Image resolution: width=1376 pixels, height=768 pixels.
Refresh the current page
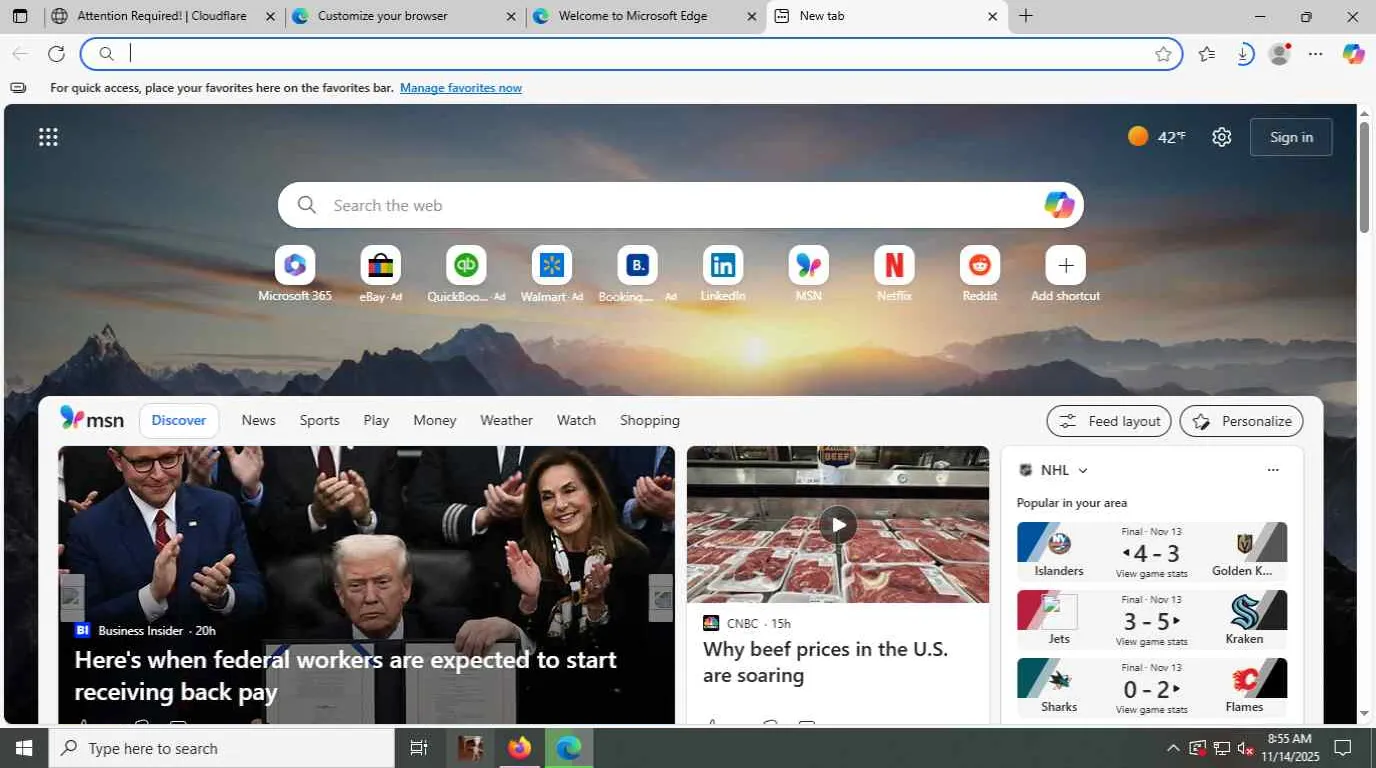tap(56, 54)
